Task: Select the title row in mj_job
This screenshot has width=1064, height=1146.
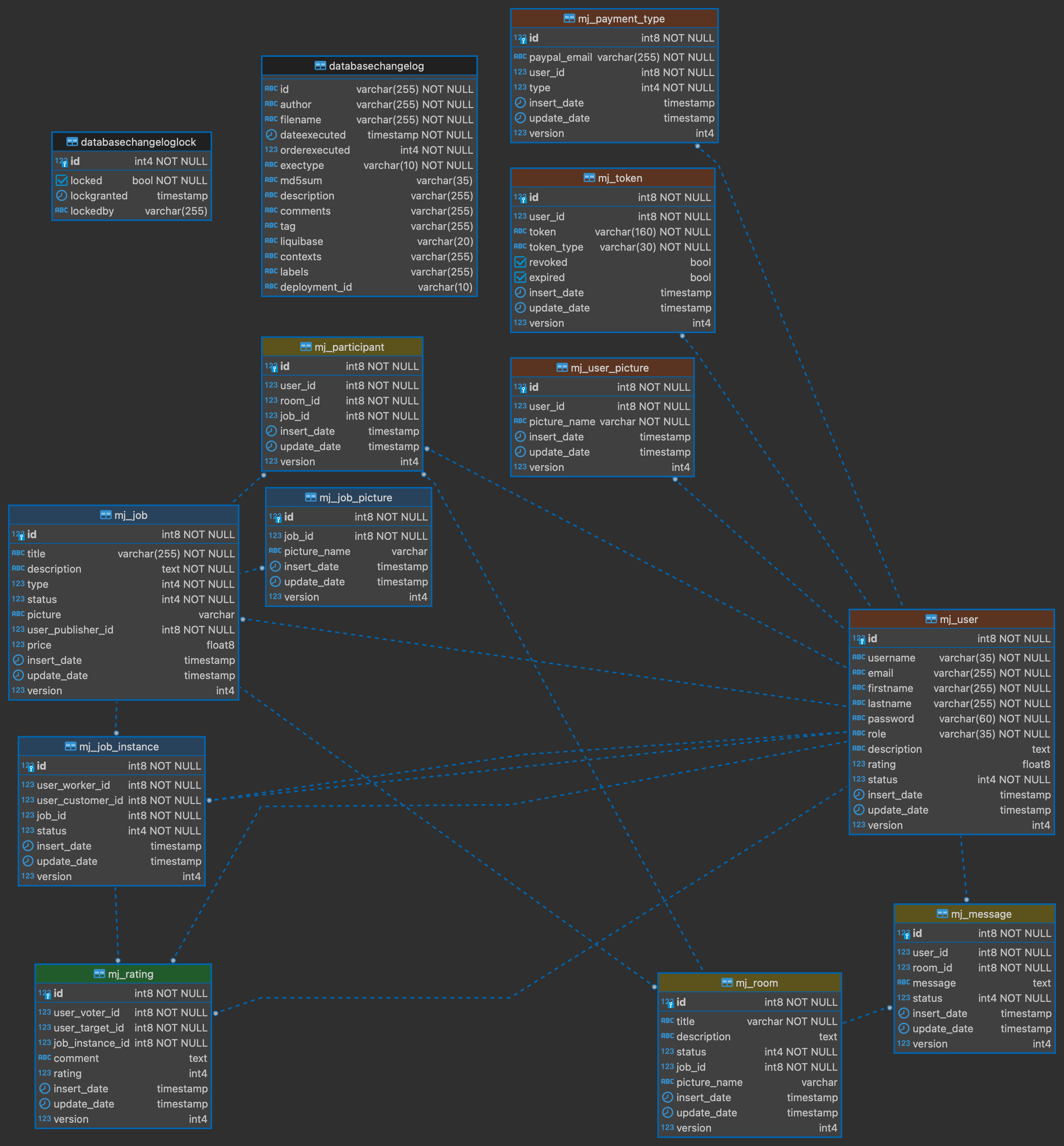Action: (123, 553)
